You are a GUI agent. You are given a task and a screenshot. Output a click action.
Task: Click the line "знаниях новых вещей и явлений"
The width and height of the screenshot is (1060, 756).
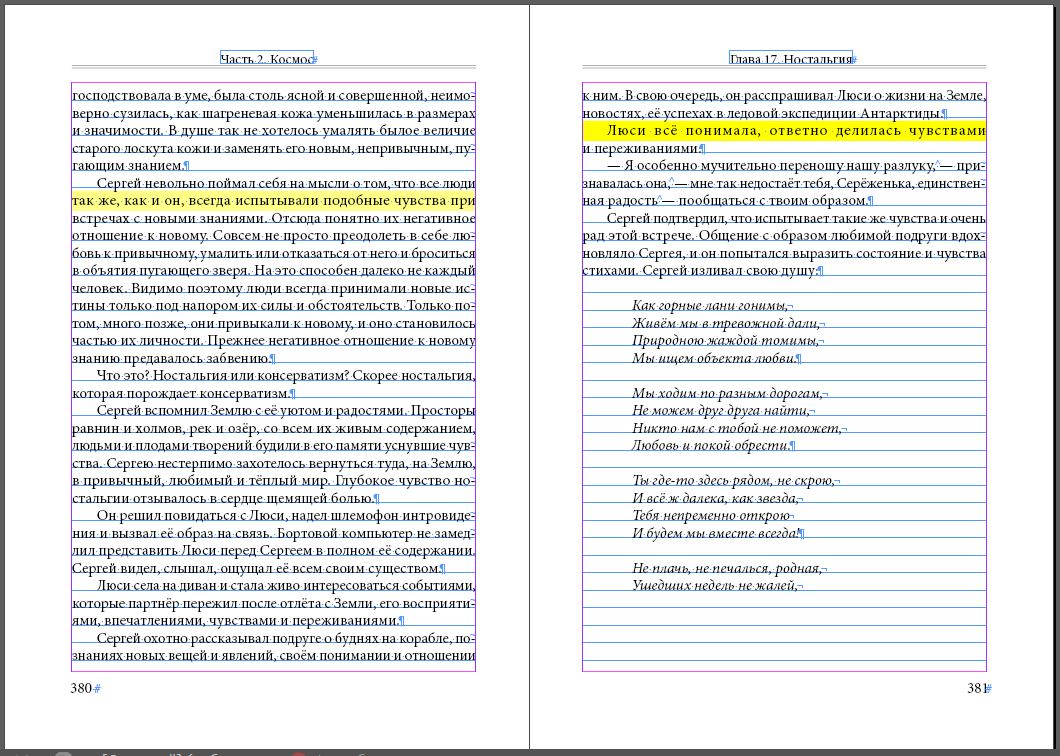tap(274, 655)
